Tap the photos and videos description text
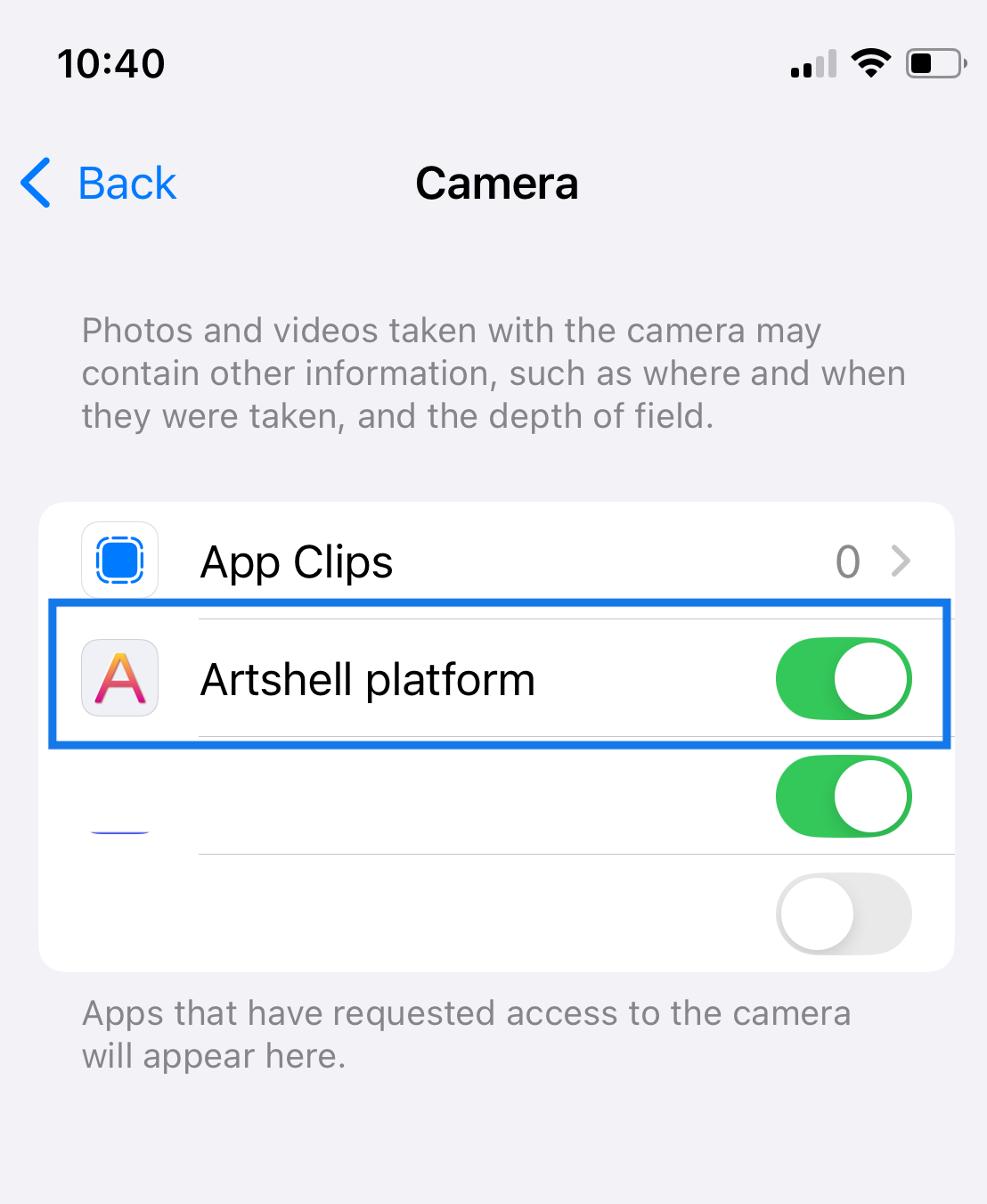The image size is (987, 1204). 493,373
